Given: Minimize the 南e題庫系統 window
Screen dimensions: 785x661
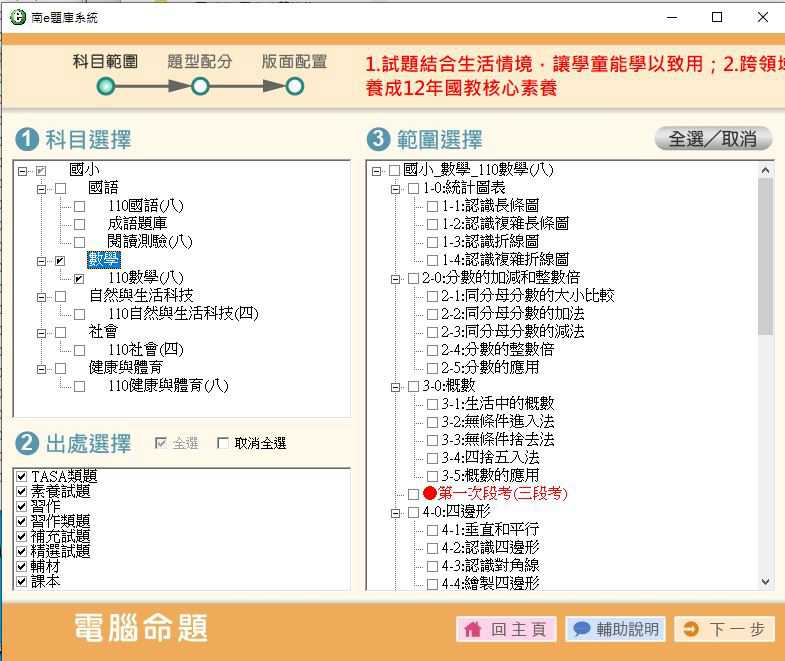Looking at the screenshot, I should [x=672, y=17].
